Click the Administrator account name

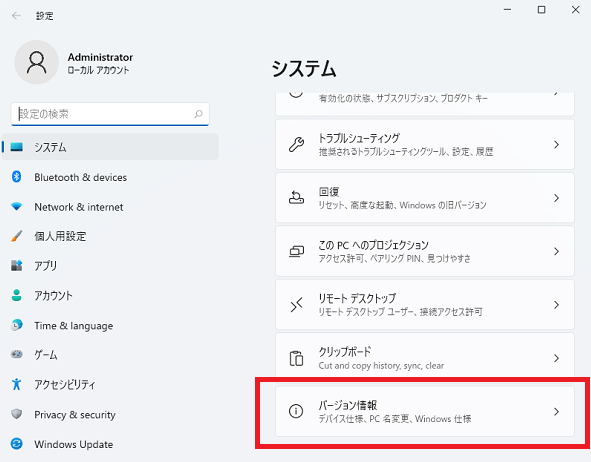coord(100,57)
